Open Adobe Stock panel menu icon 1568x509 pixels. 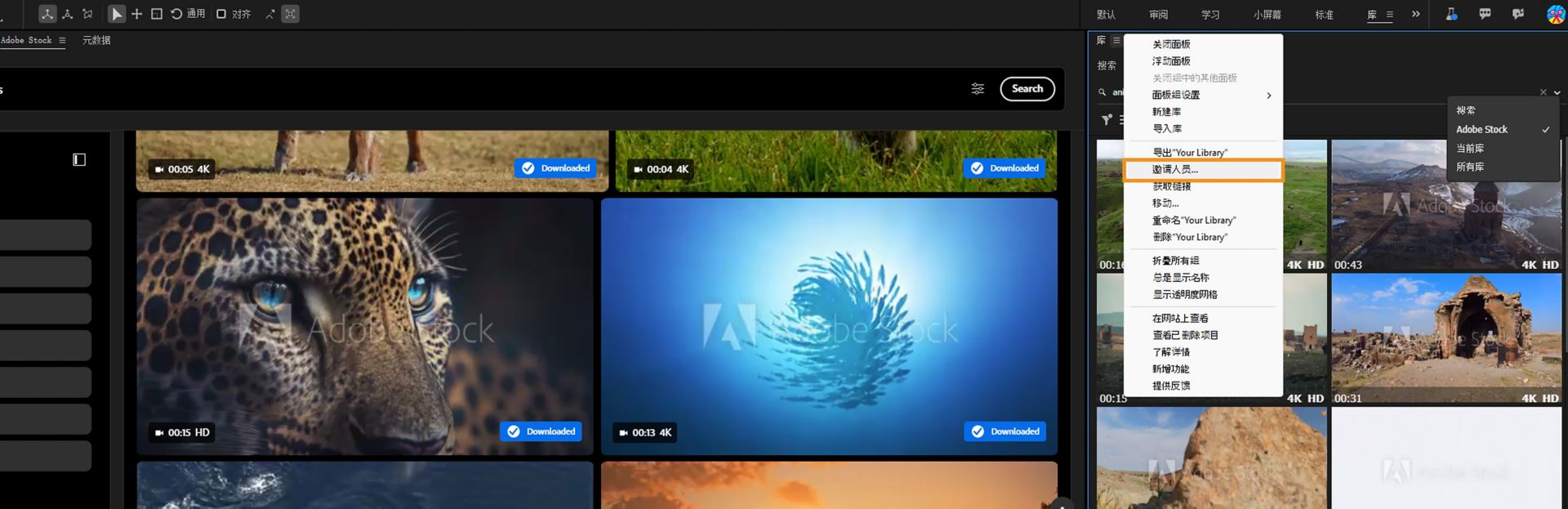62,40
